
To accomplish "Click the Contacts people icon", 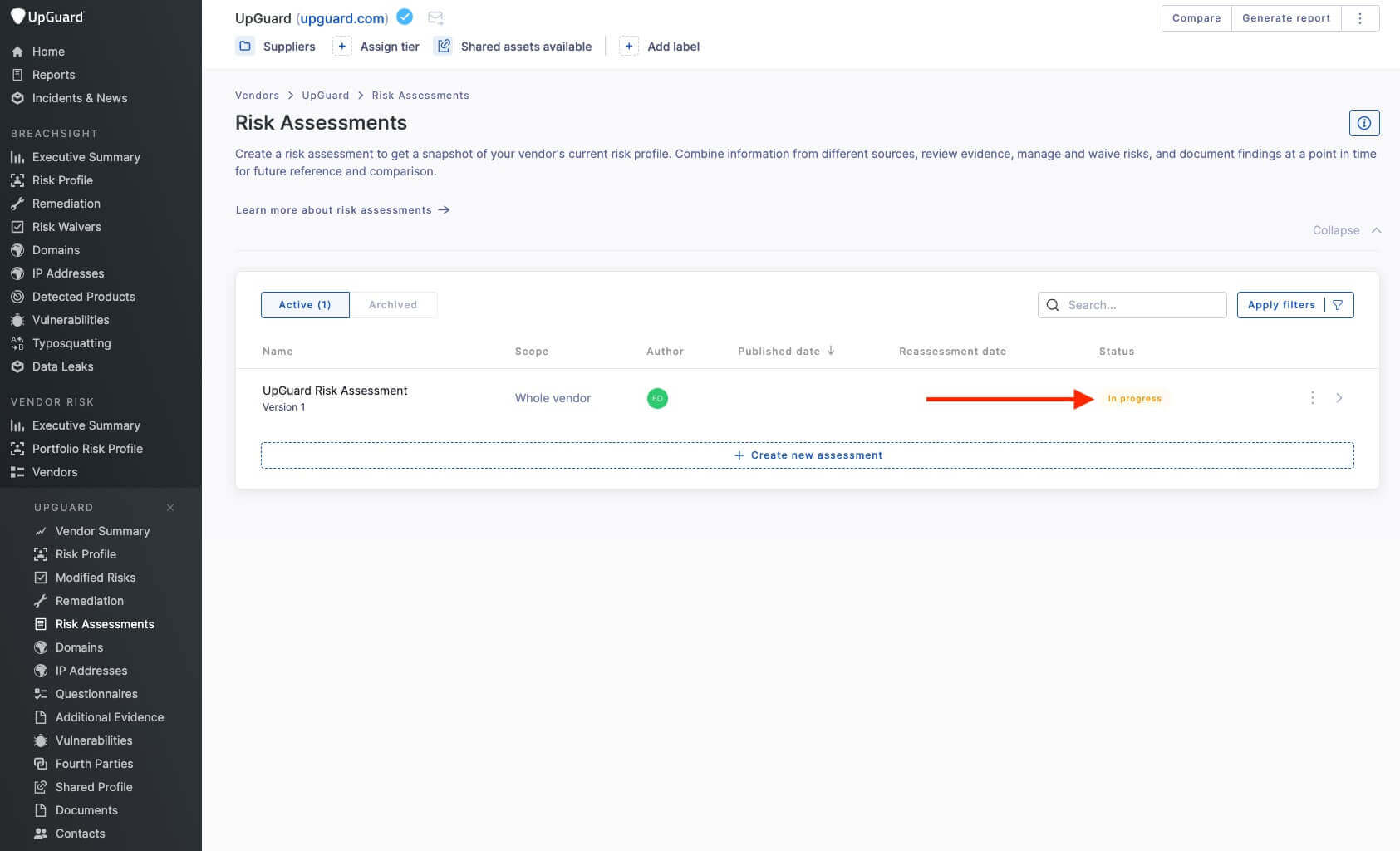I will point(40,834).
